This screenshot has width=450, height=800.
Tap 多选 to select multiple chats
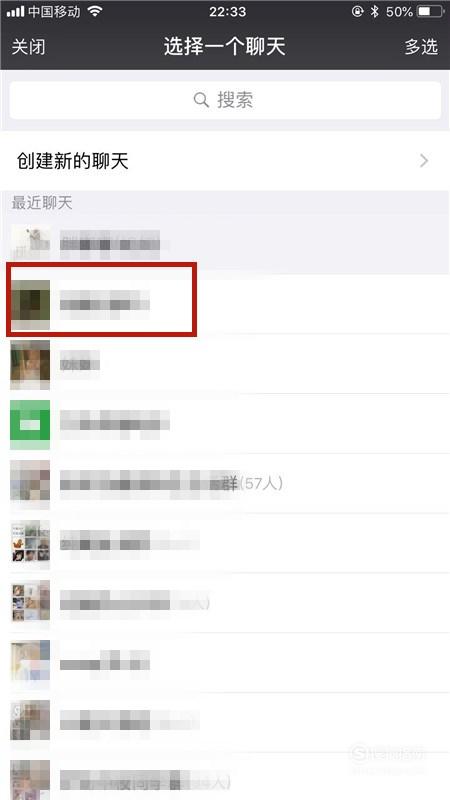(x=421, y=47)
